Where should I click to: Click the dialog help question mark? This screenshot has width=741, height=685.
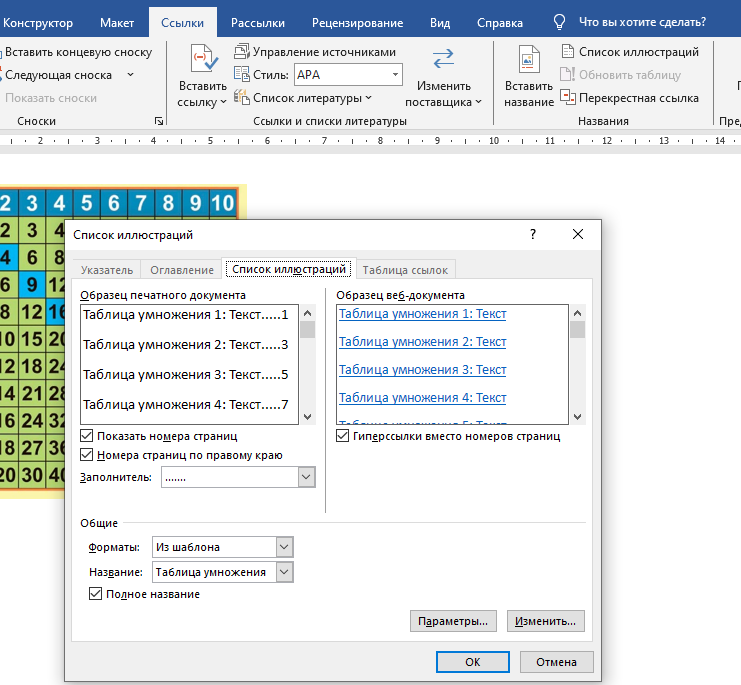[x=533, y=234]
